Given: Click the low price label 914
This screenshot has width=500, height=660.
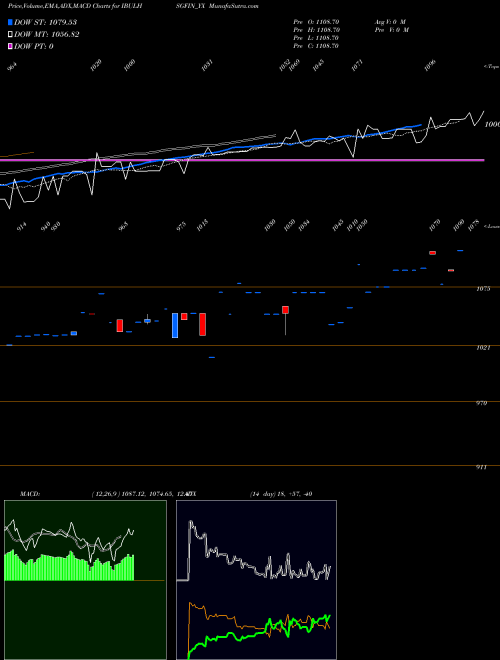Looking at the screenshot, I should click(21, 226).
